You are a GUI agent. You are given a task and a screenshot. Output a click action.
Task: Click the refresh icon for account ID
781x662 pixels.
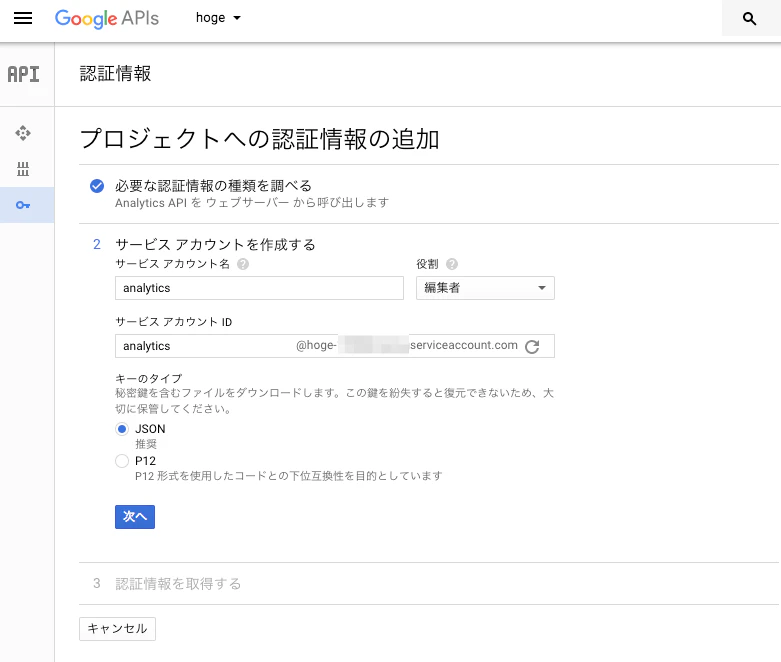[532, 346]
